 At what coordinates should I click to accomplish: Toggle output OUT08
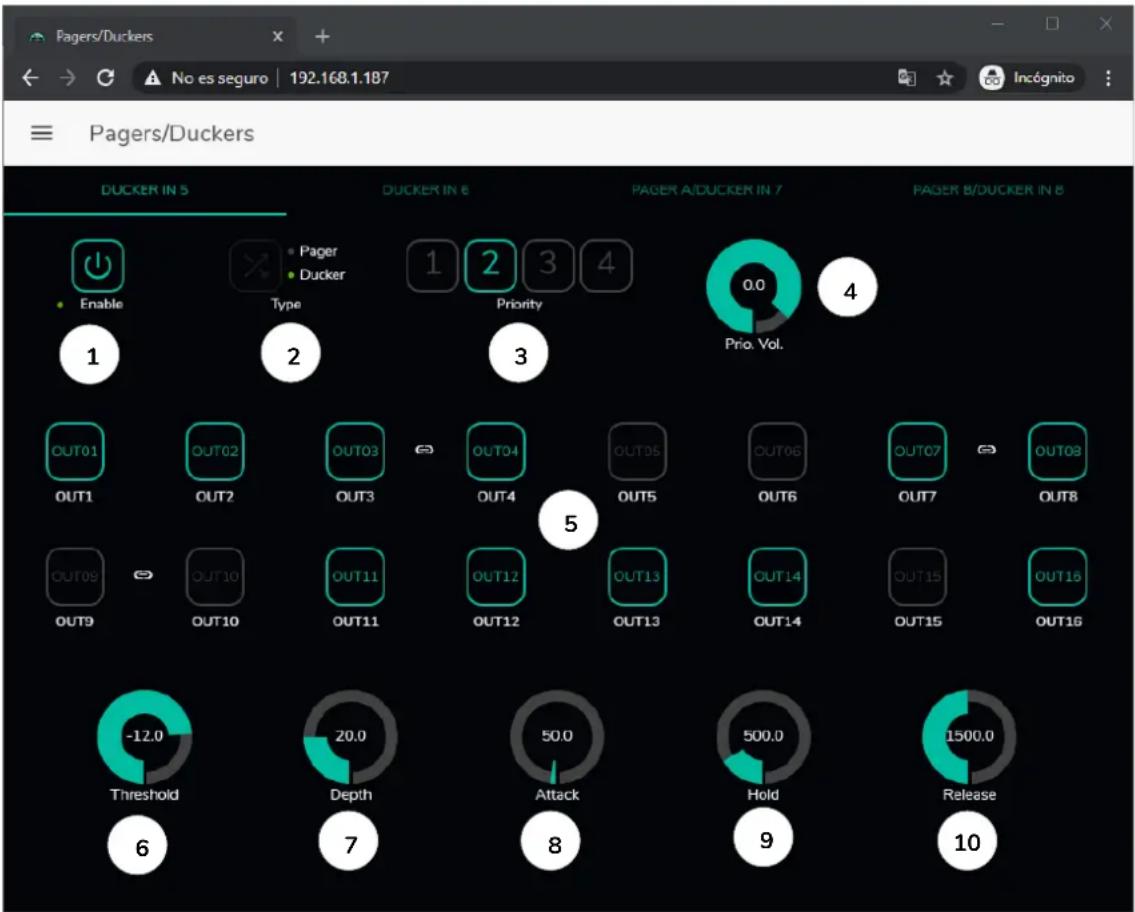[x=1058, y=452]
